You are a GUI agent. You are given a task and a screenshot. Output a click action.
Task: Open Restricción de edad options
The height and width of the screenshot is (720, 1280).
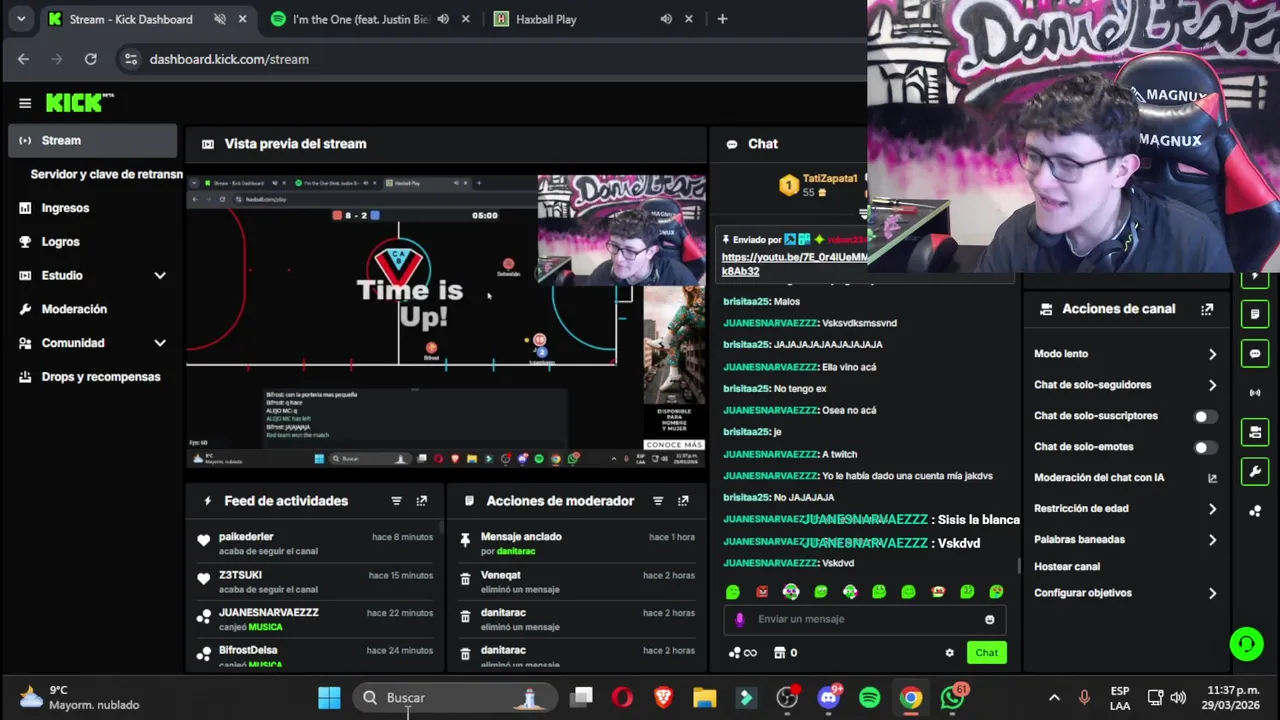point(1126,509)
